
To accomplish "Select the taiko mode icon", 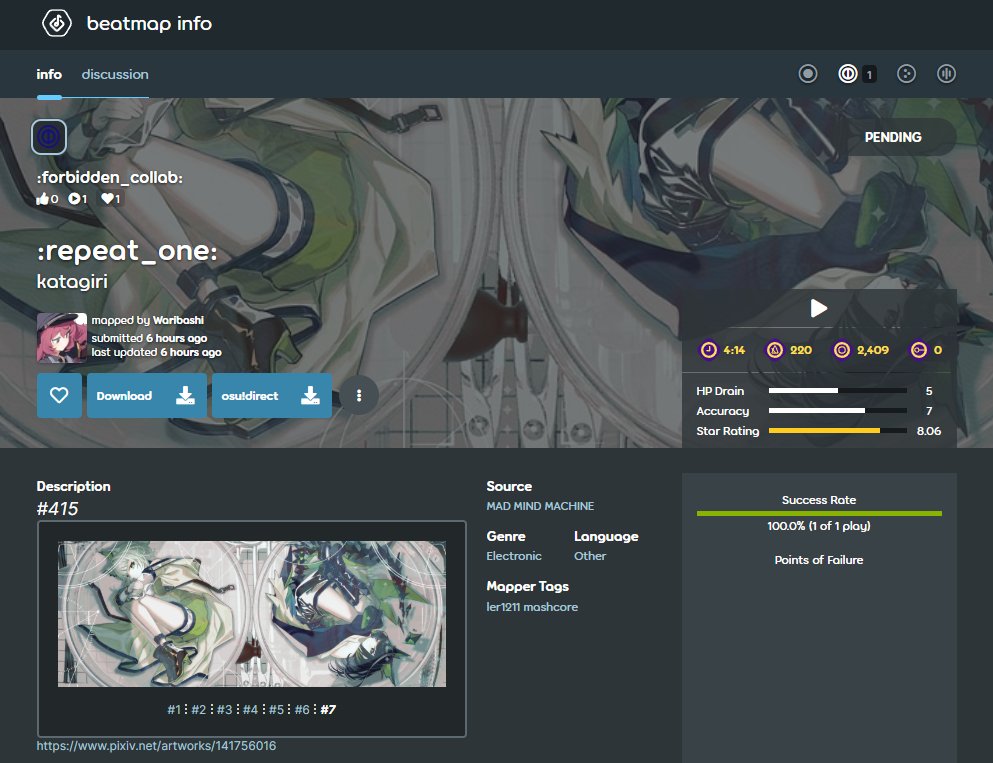I will (848, 74).
